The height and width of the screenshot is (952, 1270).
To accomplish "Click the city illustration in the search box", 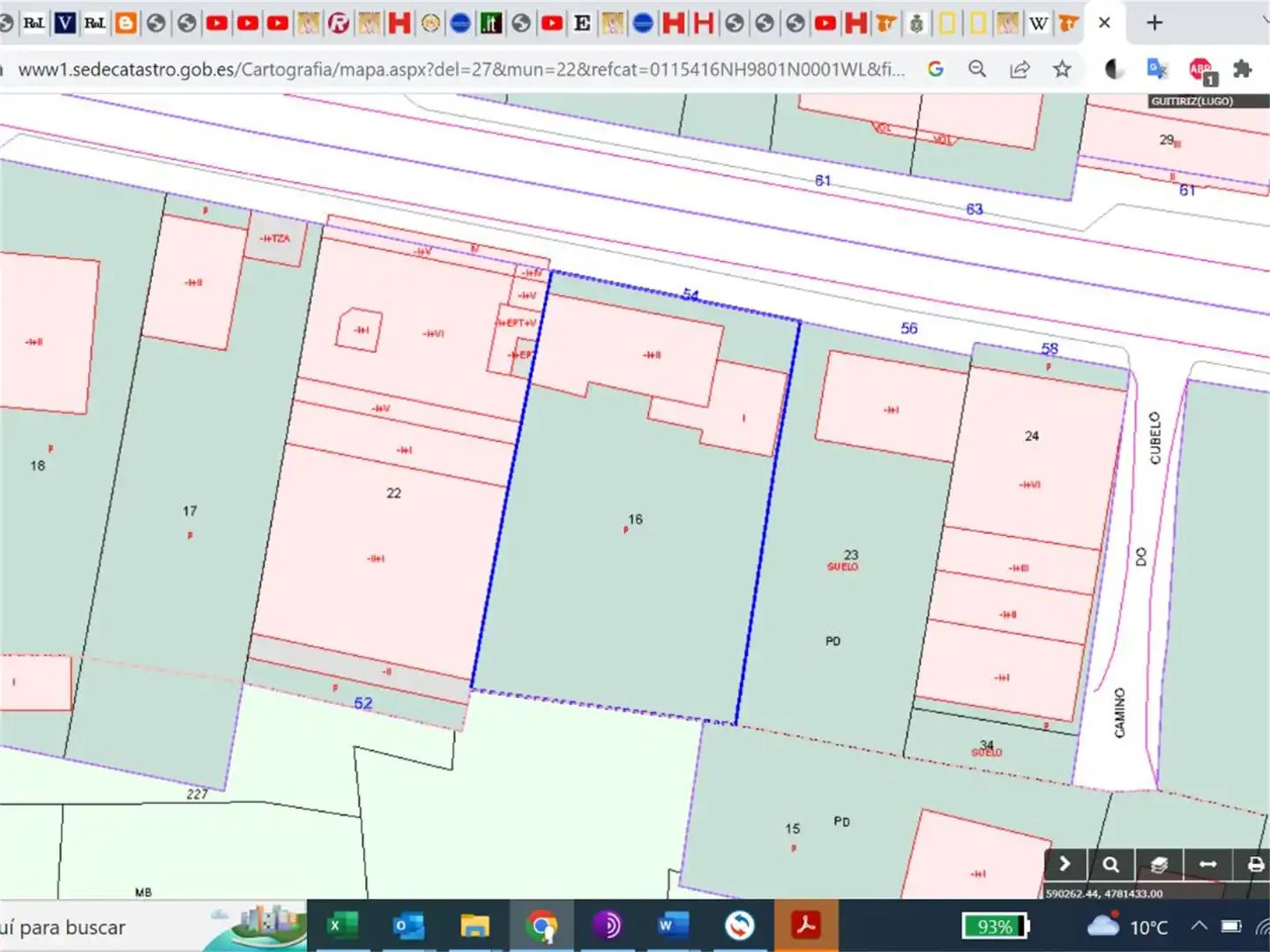I will [x=259, y=926].
